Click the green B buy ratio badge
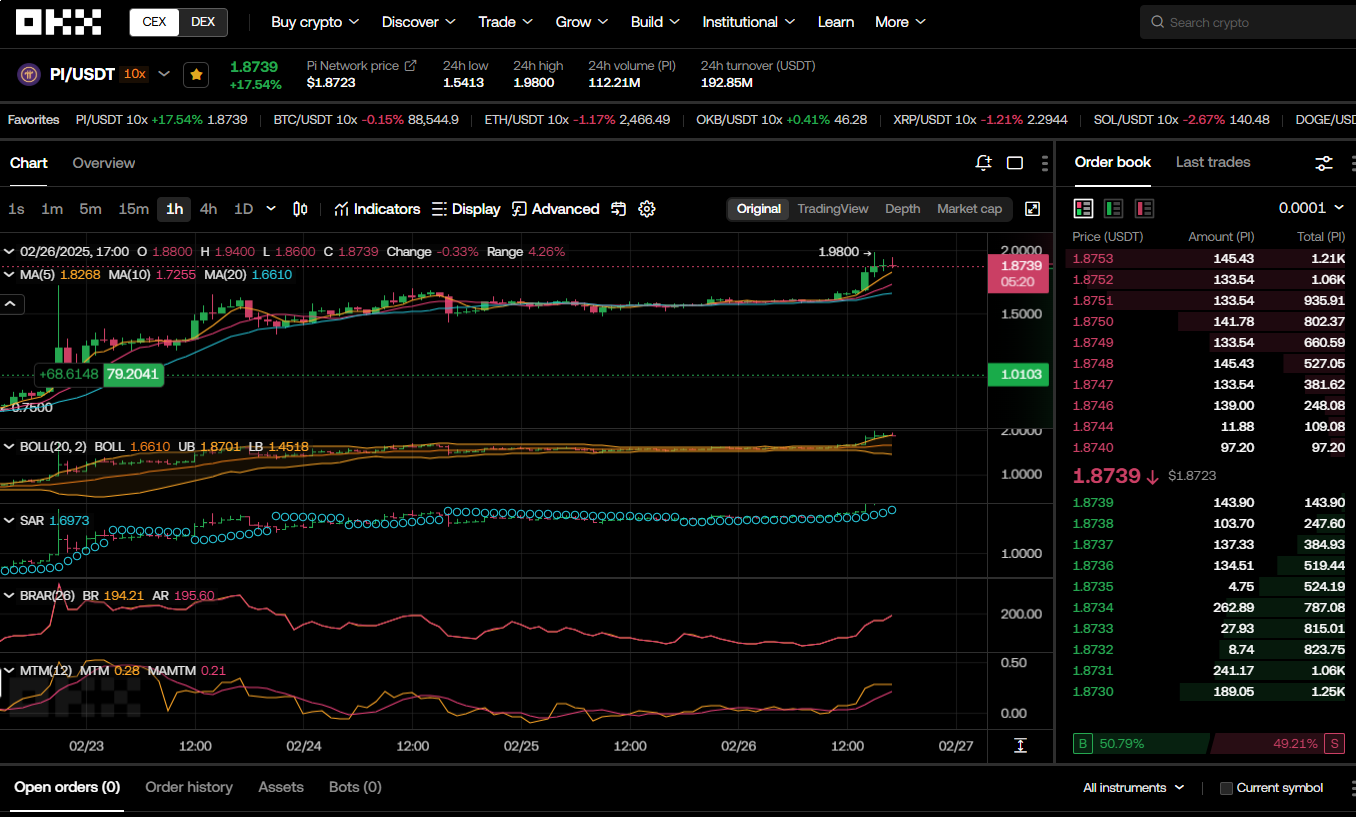1356x817 pixels. pos(1082,744)
